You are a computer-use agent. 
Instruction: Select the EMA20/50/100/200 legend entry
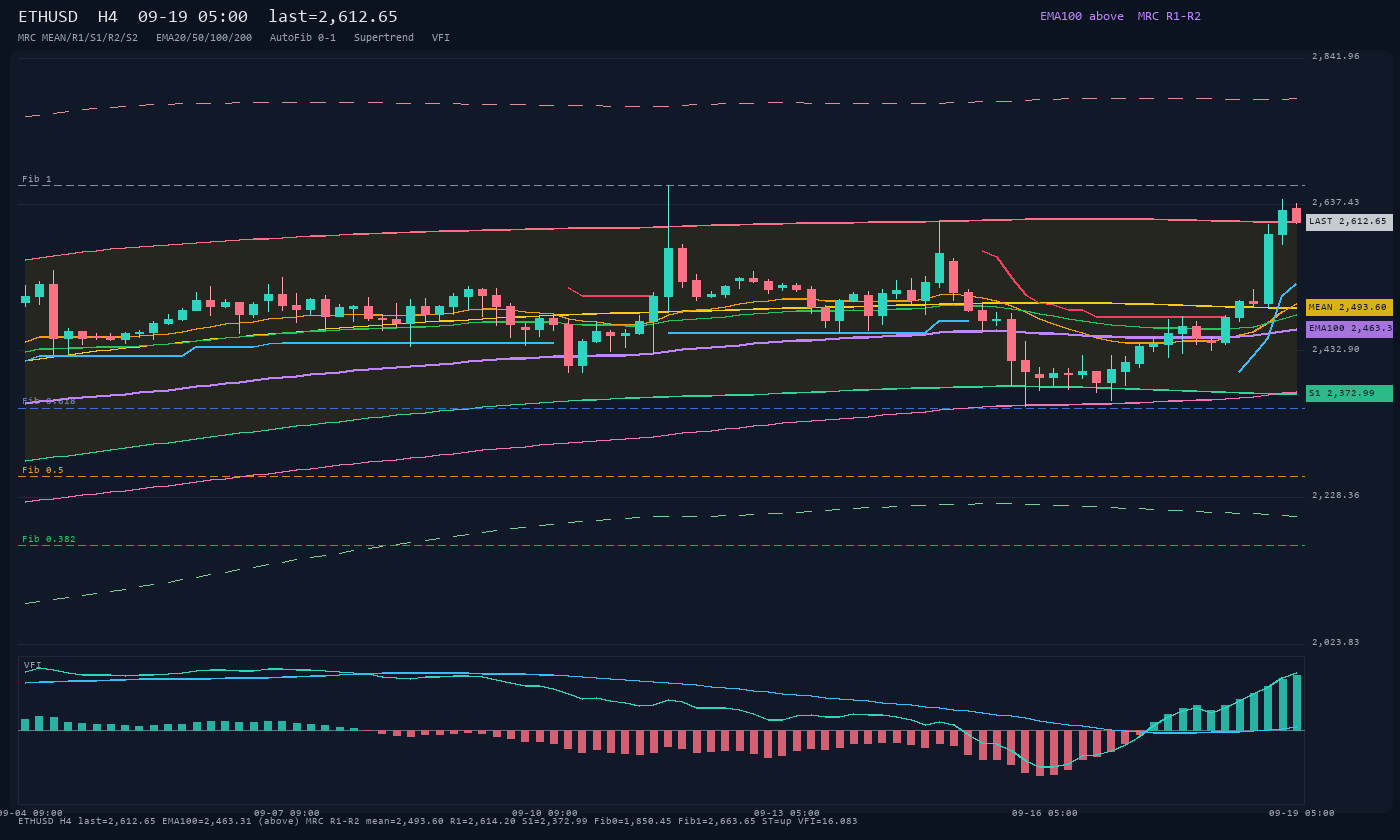(x=204, y=38)
